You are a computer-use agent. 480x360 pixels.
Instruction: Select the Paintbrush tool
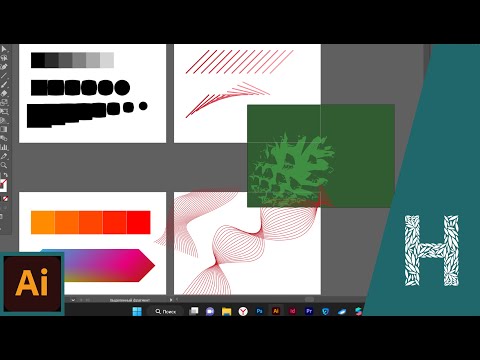pos(4,85)
